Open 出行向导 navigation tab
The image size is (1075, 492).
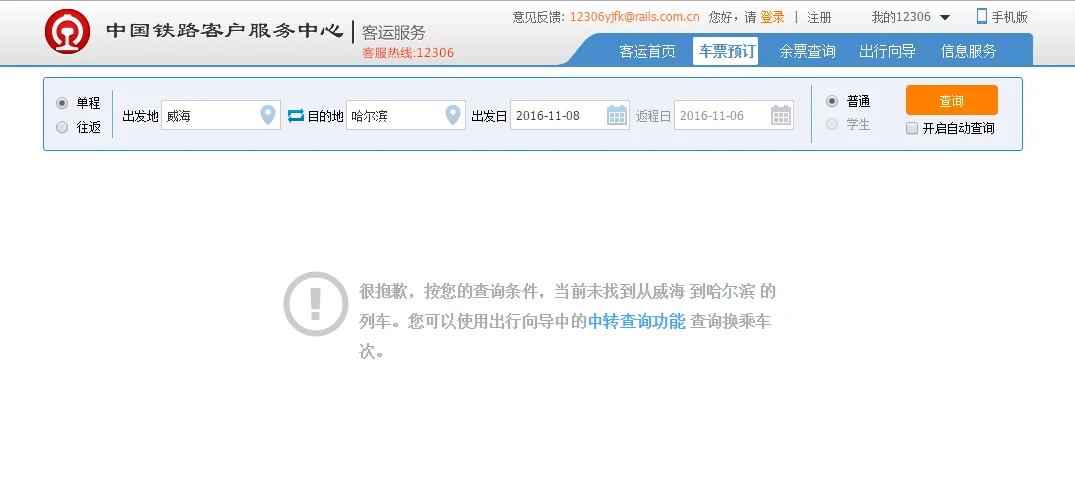tap(887, 51)
